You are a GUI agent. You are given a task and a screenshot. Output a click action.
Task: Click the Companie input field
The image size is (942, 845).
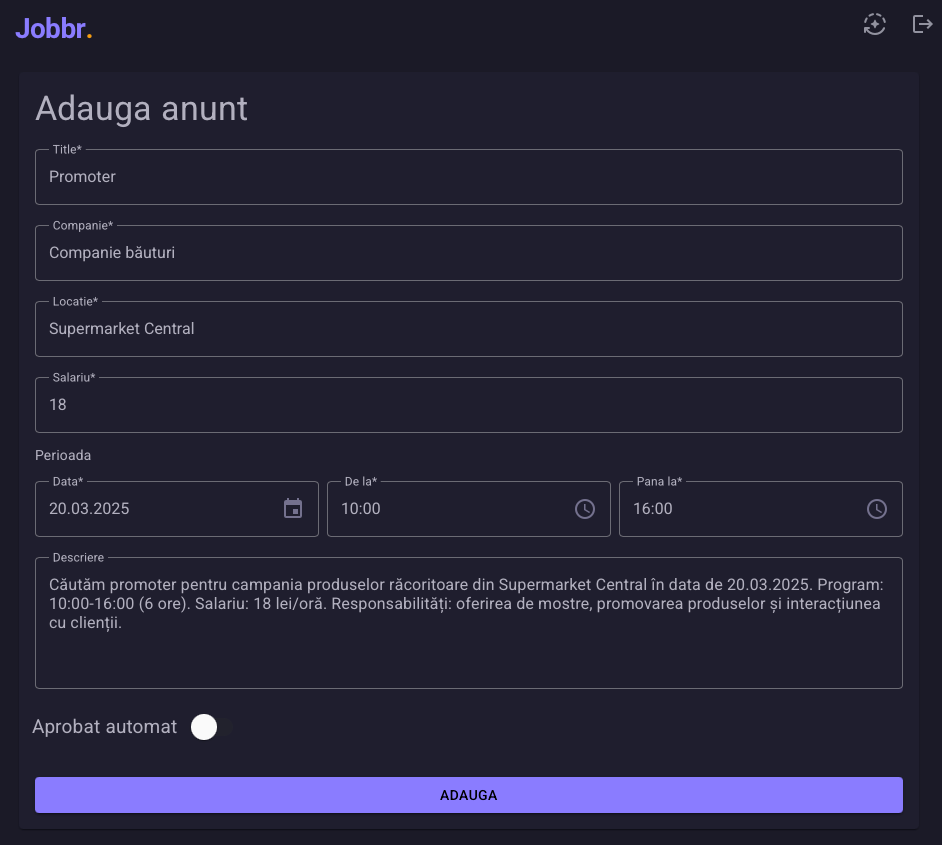(468, 253)
